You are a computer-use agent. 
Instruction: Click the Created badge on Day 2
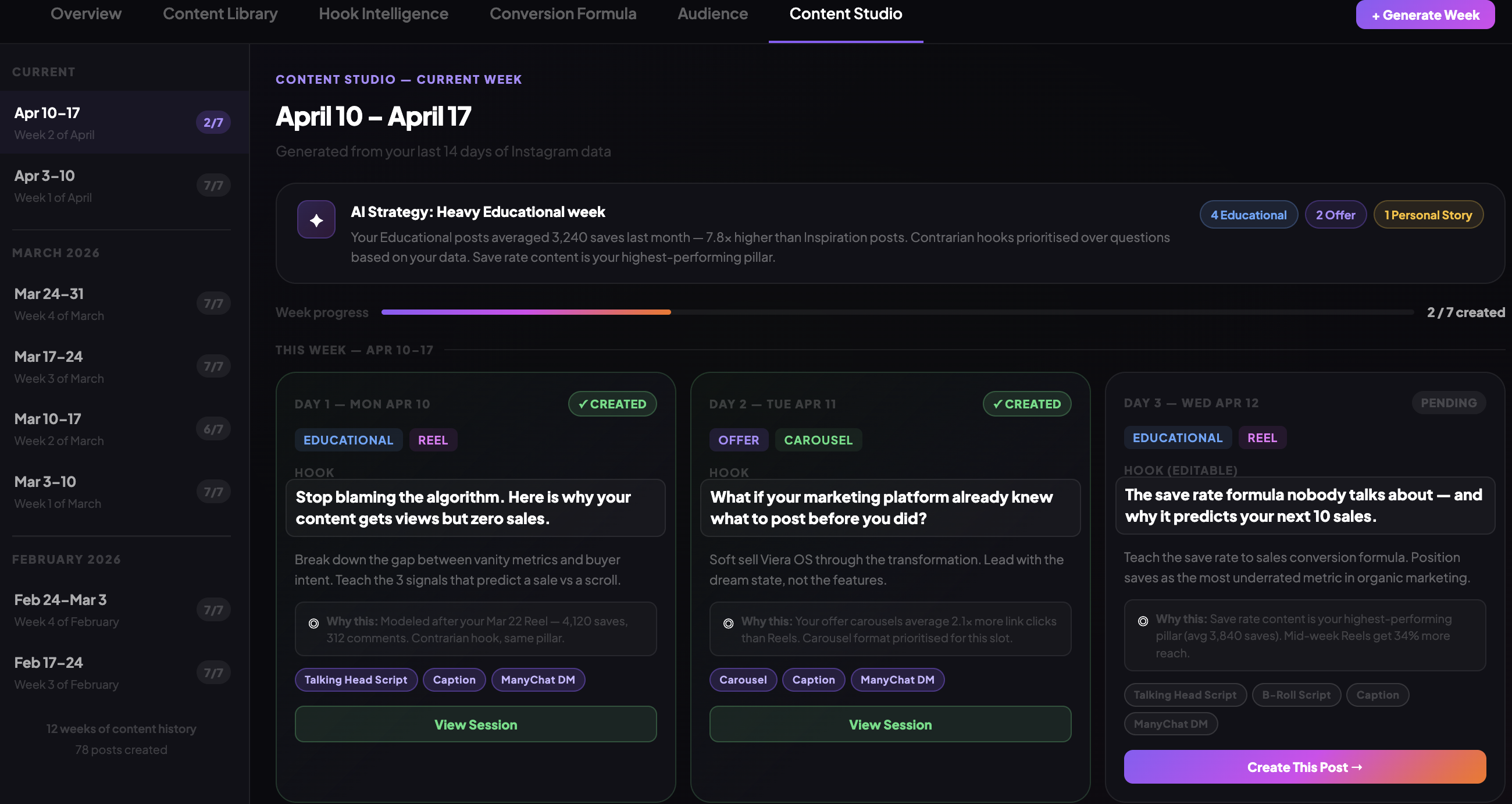1026,404
